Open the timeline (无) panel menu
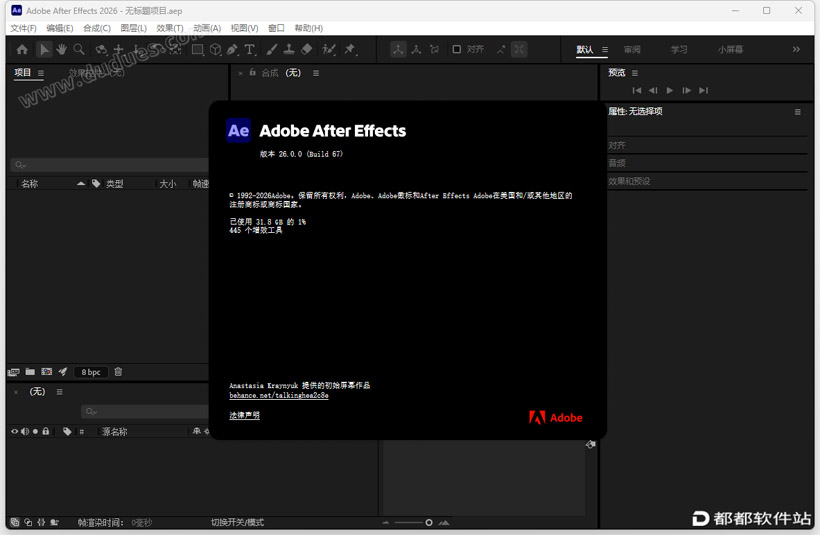 60,392
